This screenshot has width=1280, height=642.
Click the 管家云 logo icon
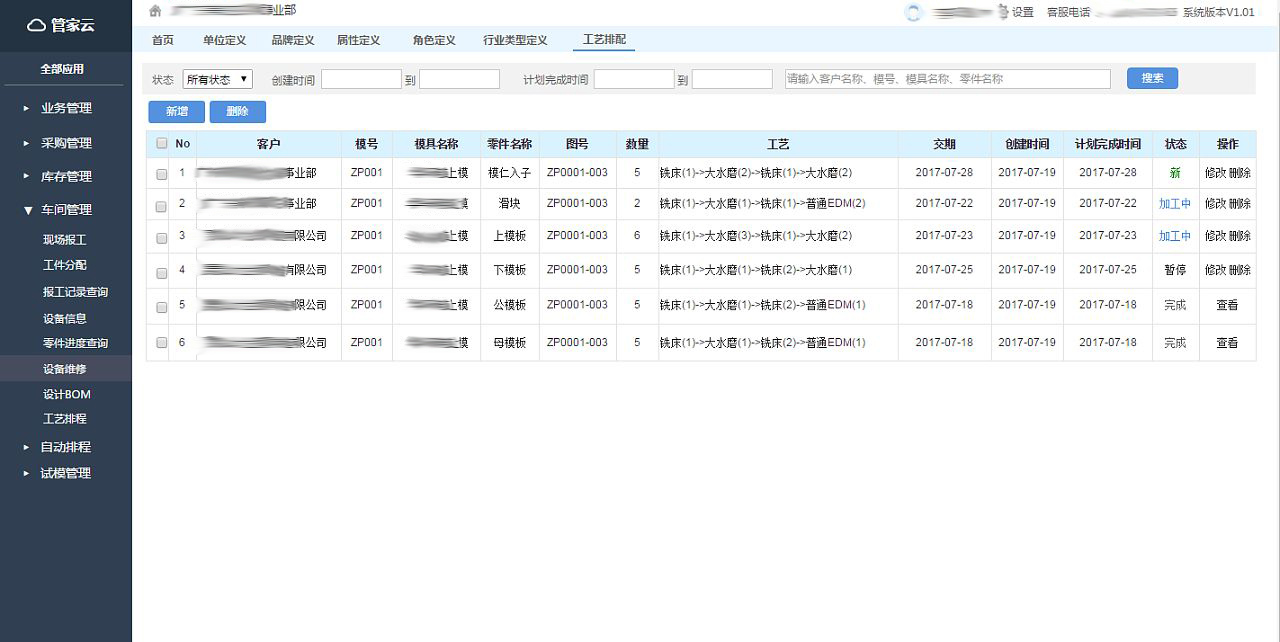[37, 26]
